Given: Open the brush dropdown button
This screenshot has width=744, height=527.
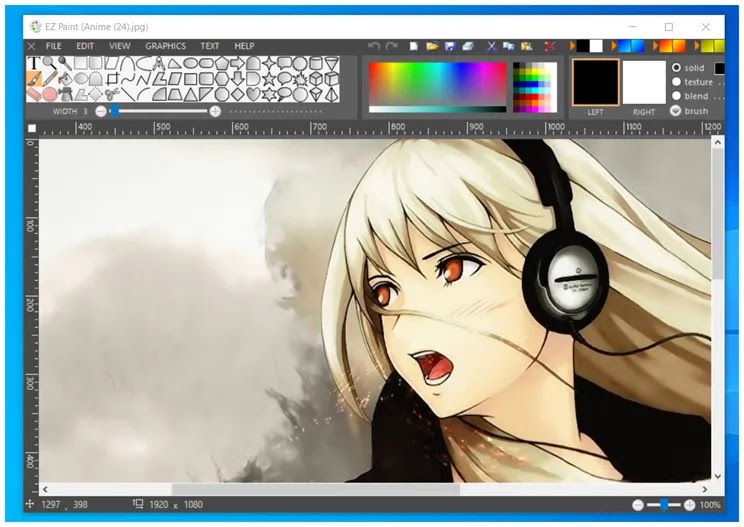Looking at the screenshot, I should click(x=676, y=111).
